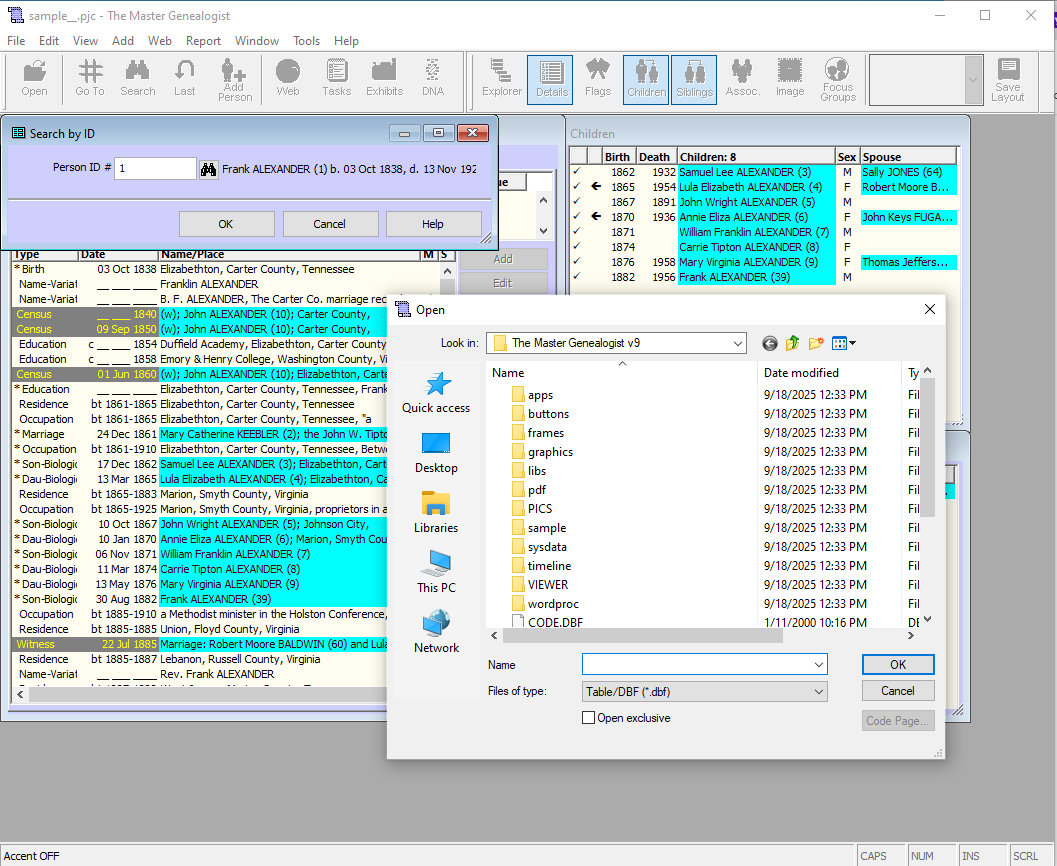
Task: Click the Flags window icon
Action: [x=598, y=78]
